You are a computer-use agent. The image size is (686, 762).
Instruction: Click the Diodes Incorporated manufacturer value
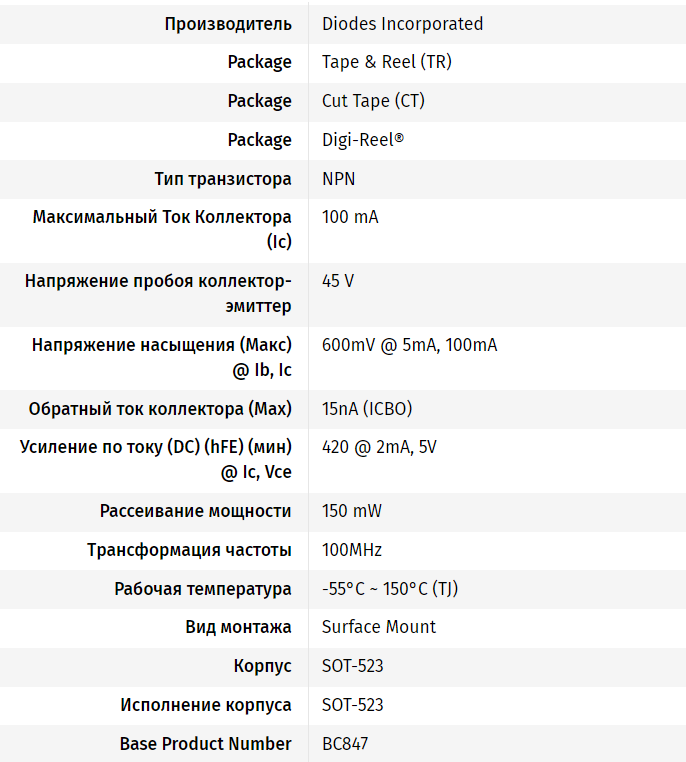coord(402,23)
